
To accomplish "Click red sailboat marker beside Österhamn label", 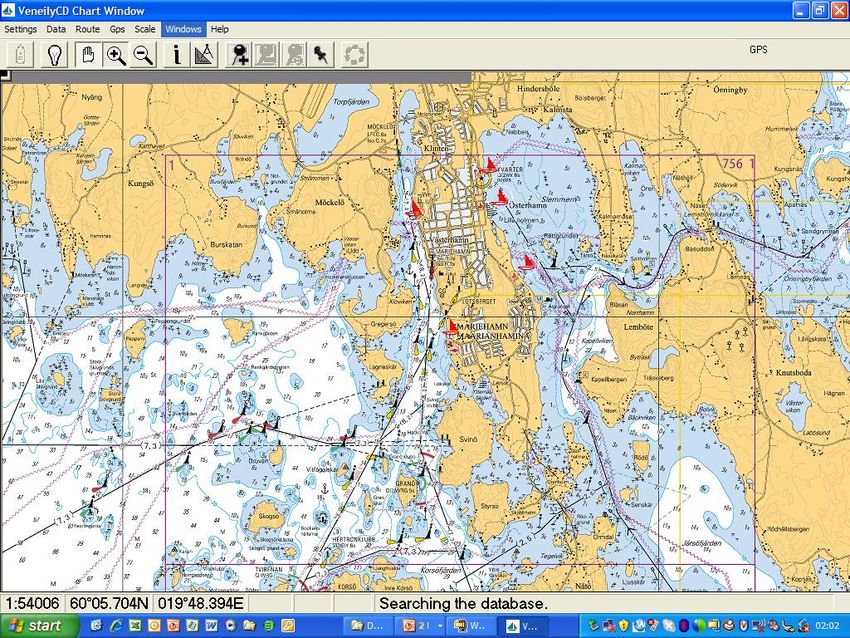I will click(x=501, y=196).
